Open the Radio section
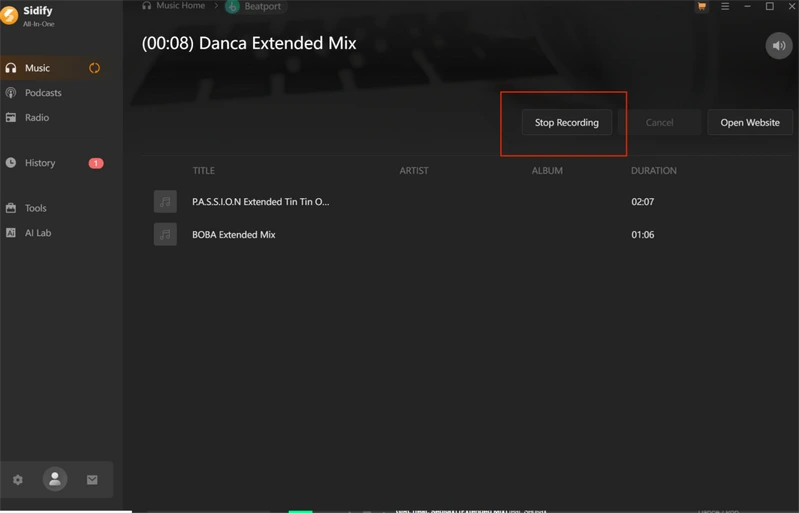 53,117
